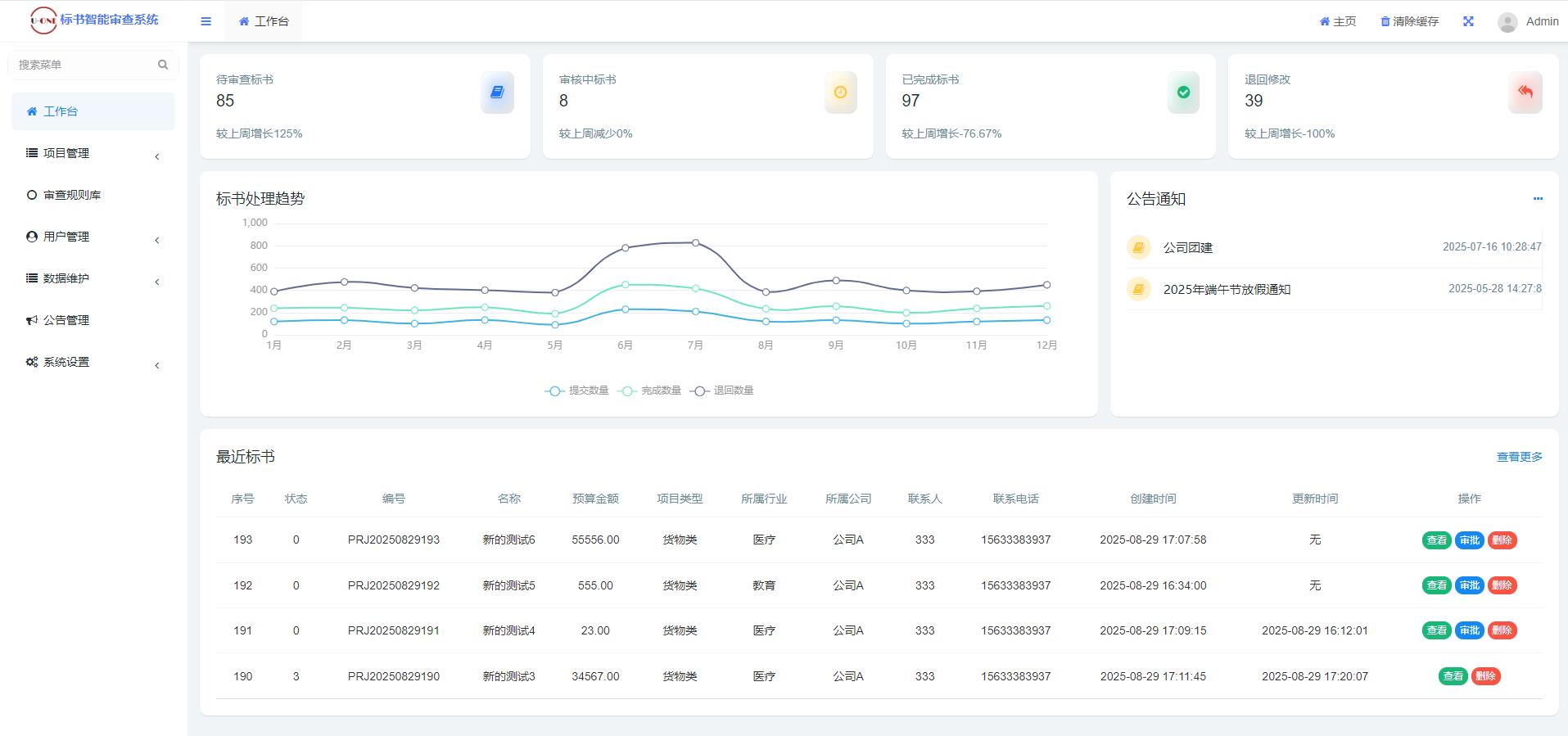The image size is (1568, 736).
Task: Click the megaphone icon of 公告管理
Action: [x=32, y=320]
